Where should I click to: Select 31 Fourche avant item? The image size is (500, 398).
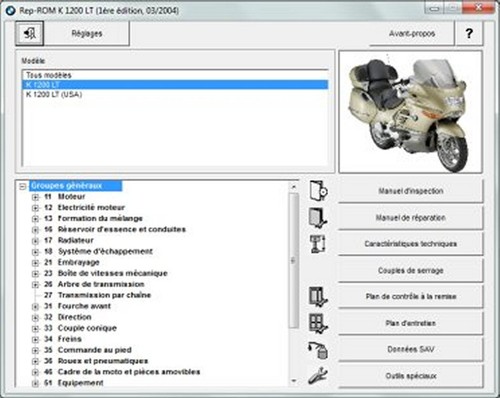(77, 306)
